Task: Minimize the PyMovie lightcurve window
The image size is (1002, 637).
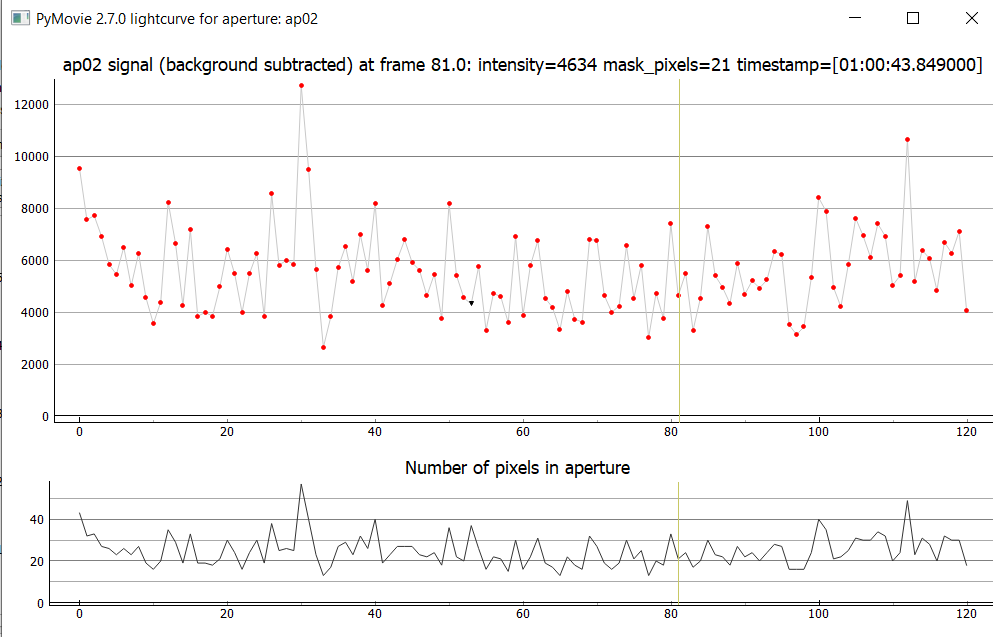Action: coord(853,18)
